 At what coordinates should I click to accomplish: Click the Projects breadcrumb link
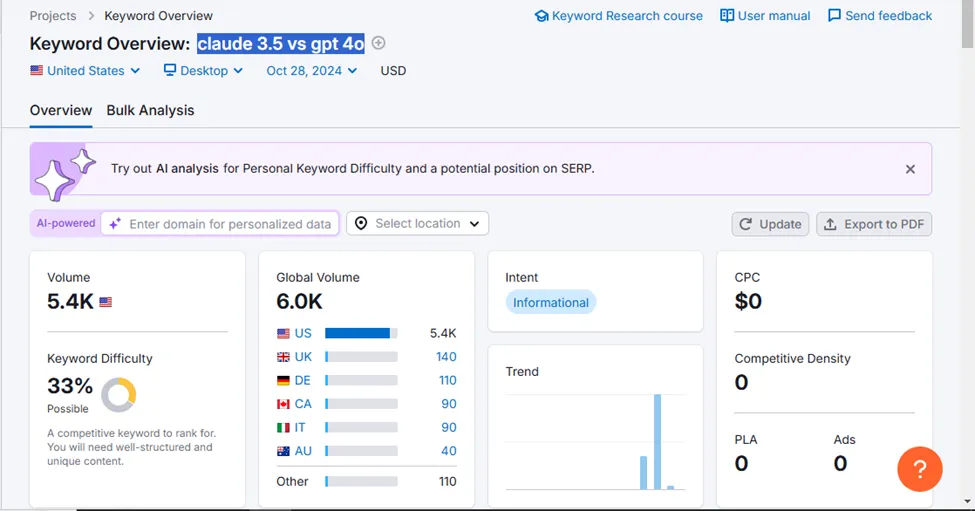point(53,16)
